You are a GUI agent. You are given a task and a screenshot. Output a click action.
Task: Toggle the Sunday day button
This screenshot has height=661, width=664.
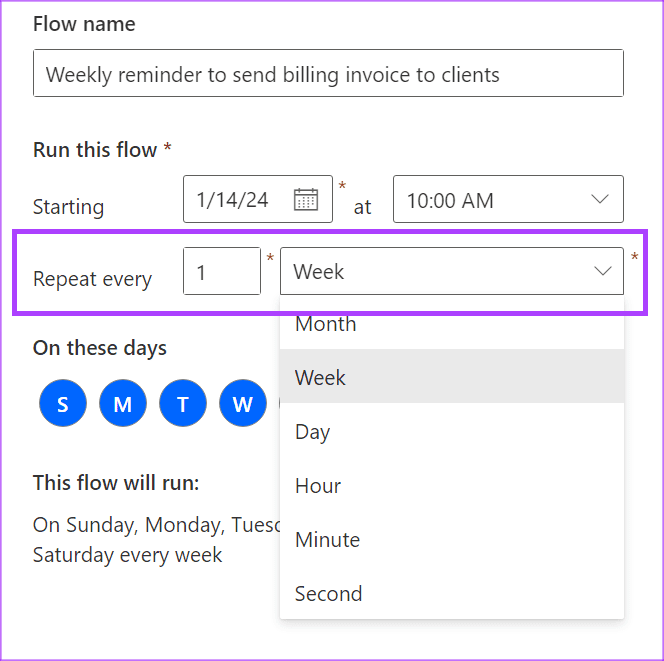pyautogui.click(x=63, y=404)
